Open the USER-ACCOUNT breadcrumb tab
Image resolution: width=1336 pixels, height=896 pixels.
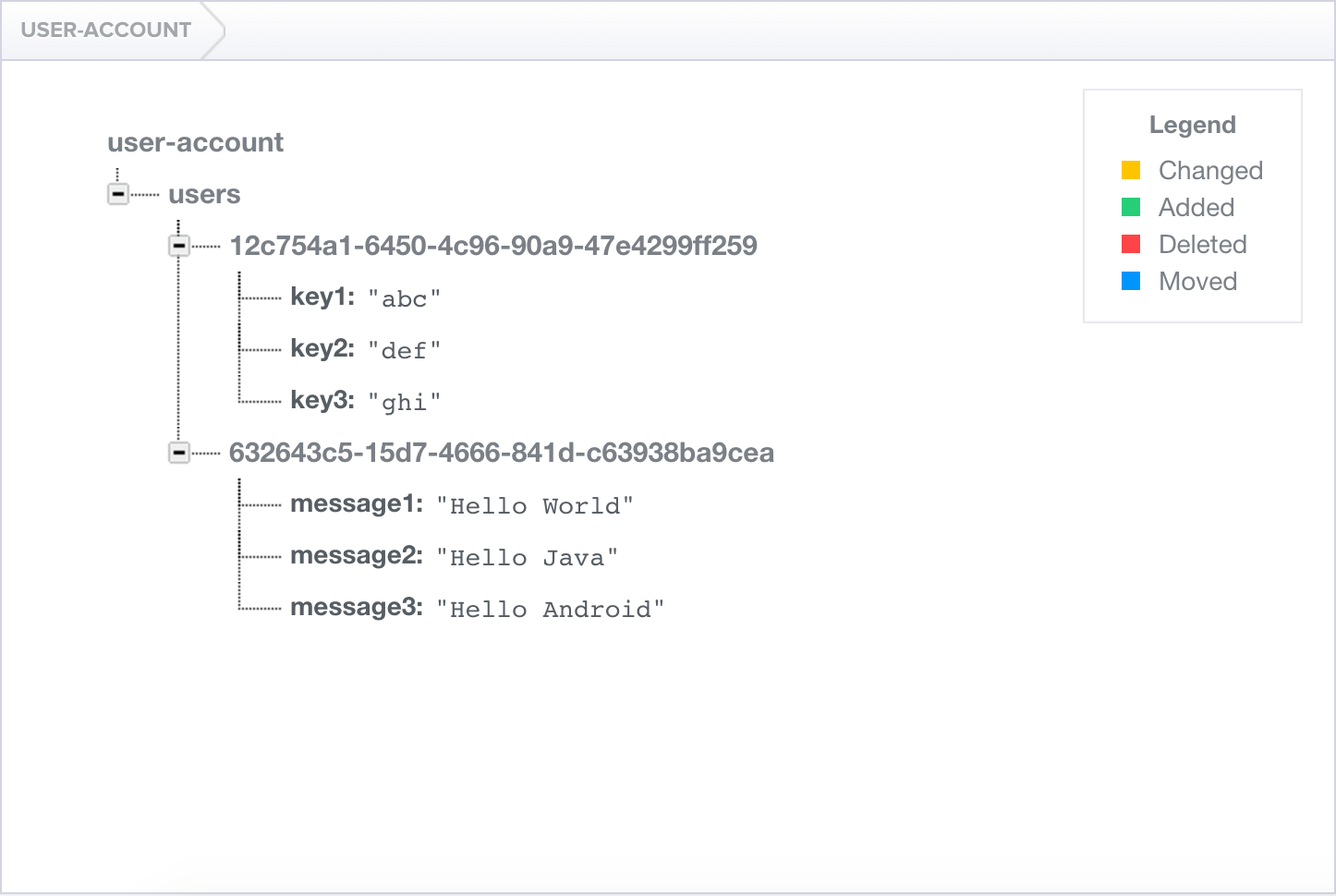(106, 30)
